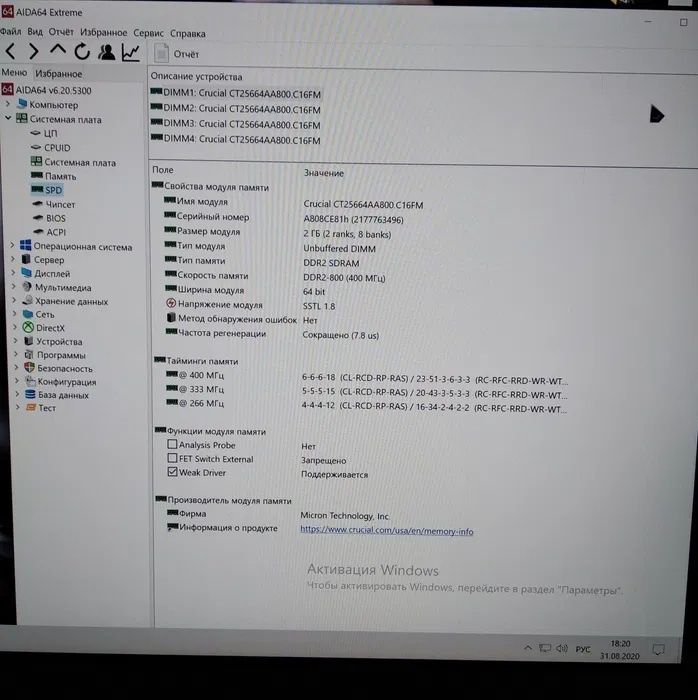Open the Файл menu
This screenshot has height=700, width=698.
pyautogui.click(x=10, y=31)
